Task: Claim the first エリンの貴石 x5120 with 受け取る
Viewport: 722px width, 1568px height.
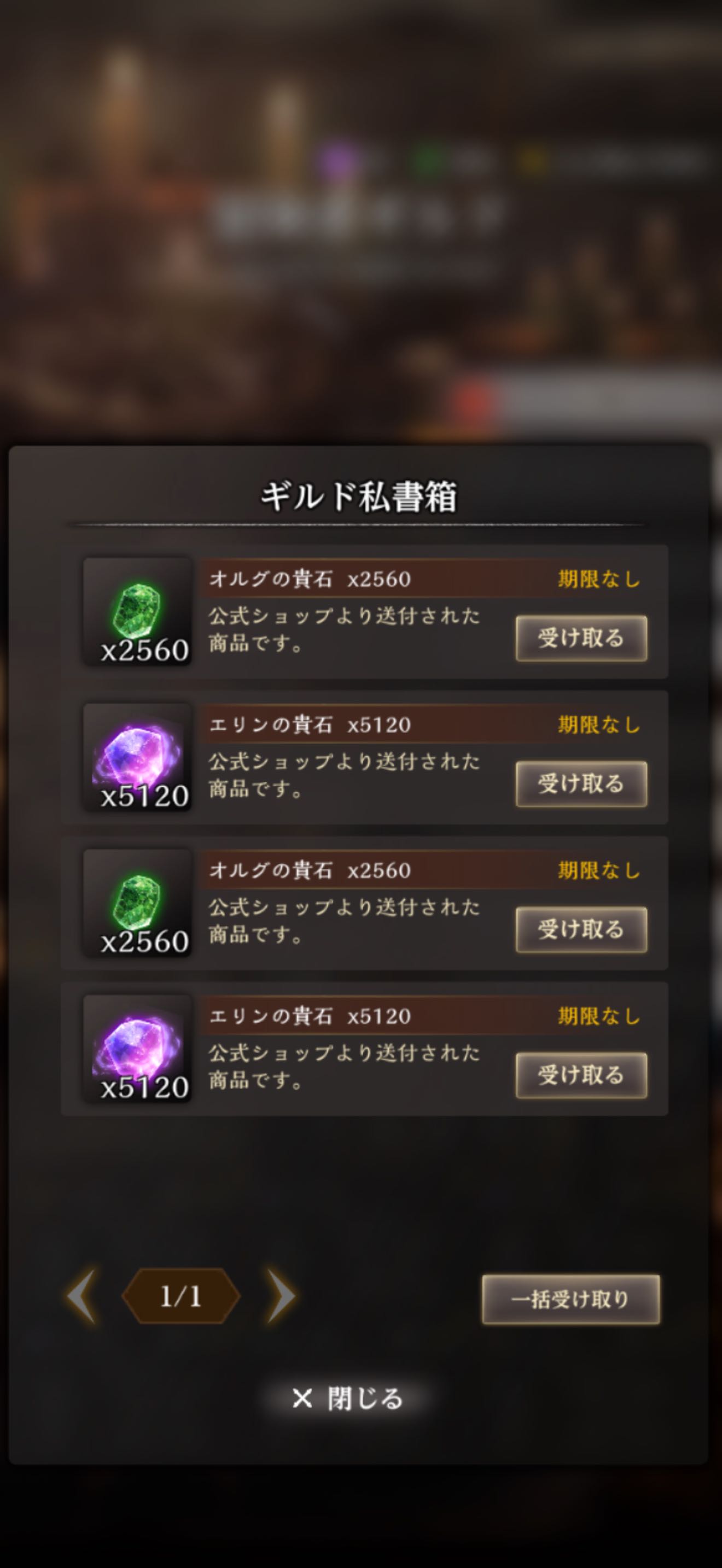Action: click(x=581, y=783)
